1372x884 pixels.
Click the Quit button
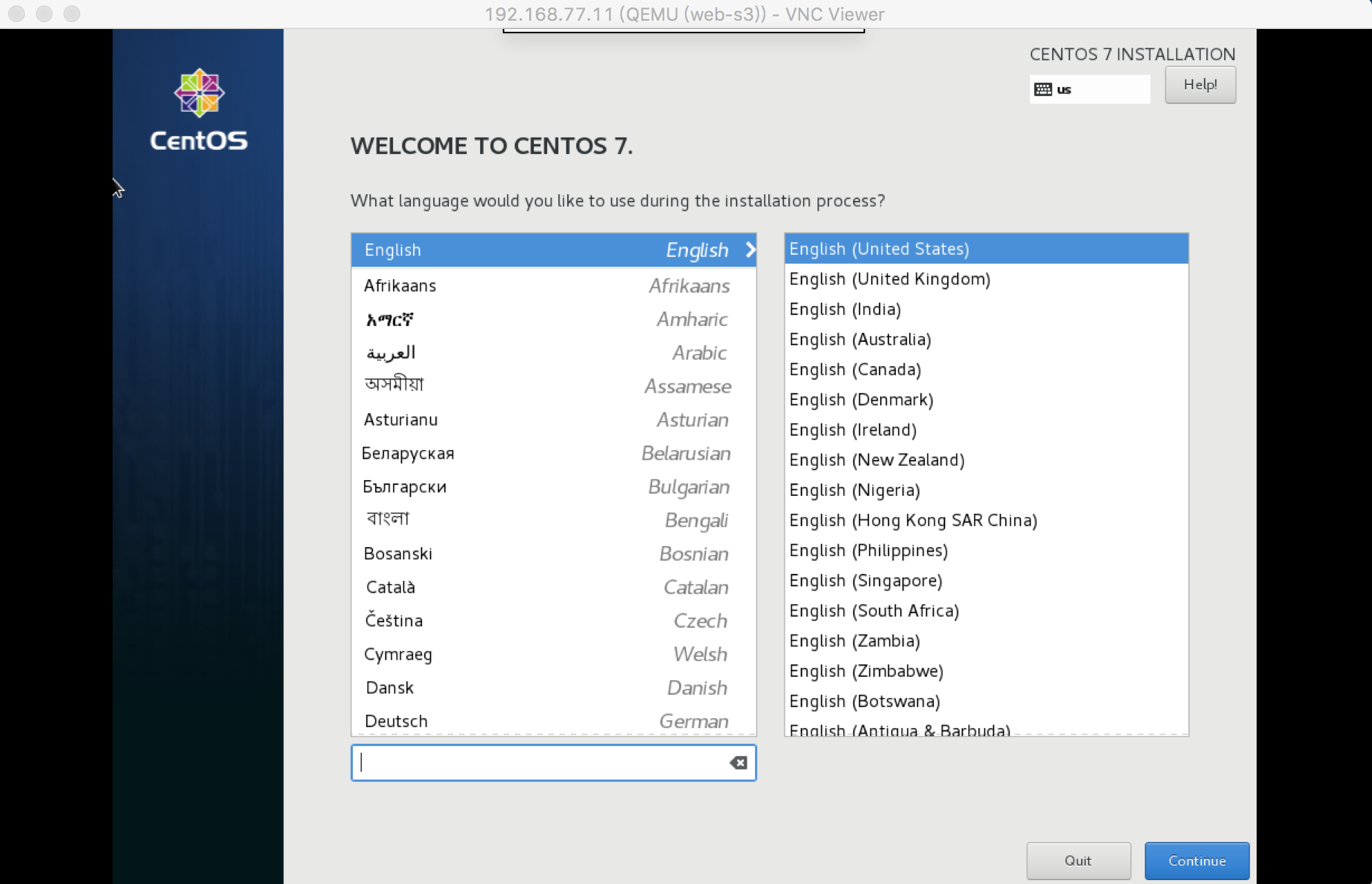(1078, 861)
